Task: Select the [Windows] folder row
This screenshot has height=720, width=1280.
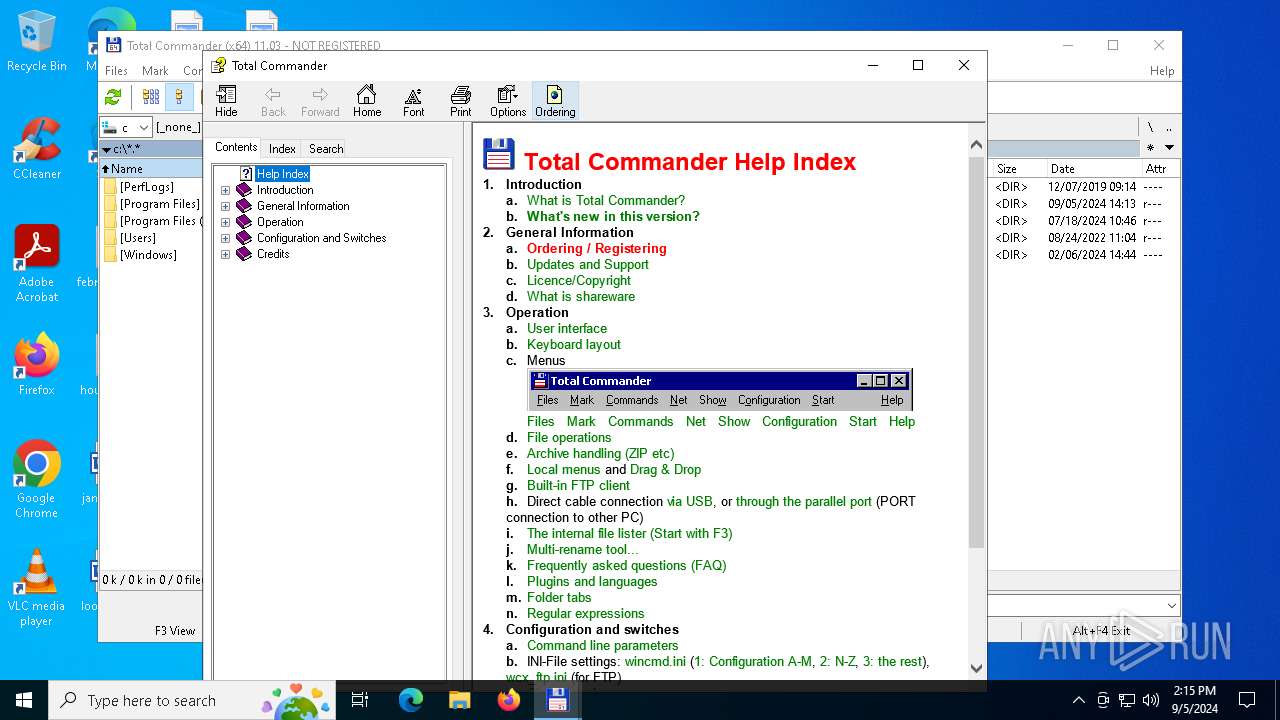Action: pos(151,255)
